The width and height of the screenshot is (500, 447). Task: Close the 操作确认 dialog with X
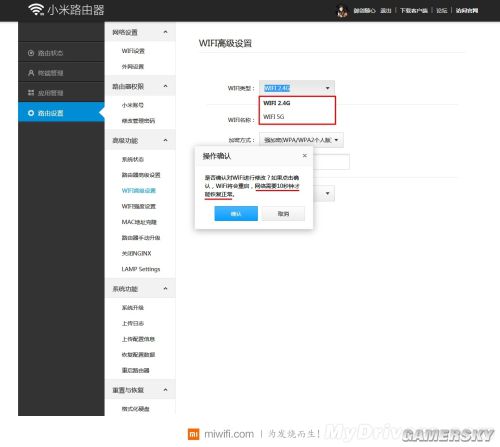[x=304, y=156]
